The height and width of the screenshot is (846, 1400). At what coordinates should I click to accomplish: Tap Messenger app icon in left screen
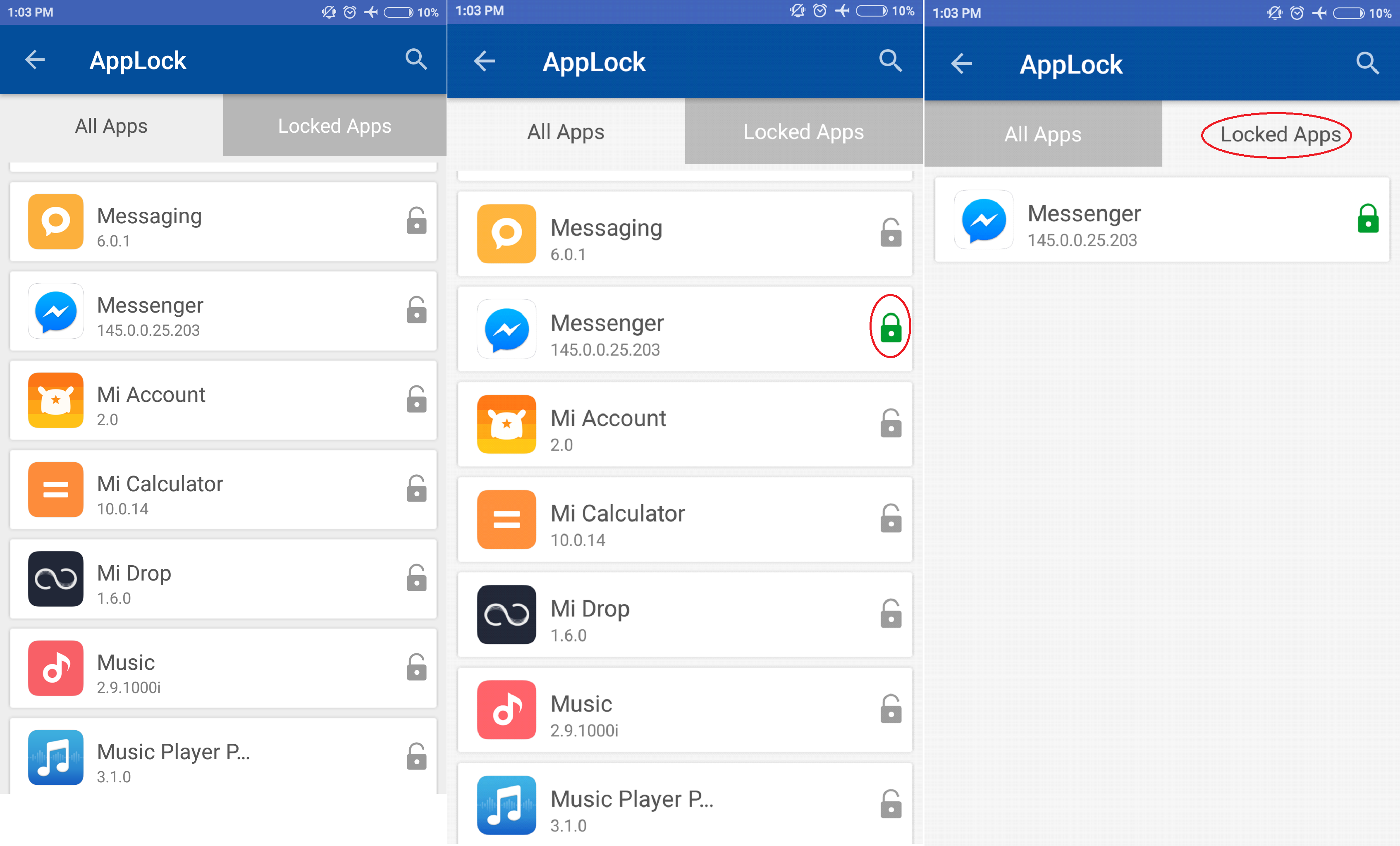pyautogui.click(x=56, y=311)
